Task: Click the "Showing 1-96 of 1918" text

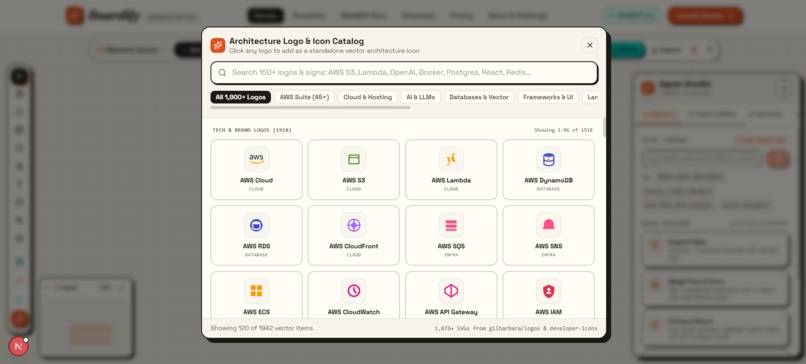Action: pos(563,130)
